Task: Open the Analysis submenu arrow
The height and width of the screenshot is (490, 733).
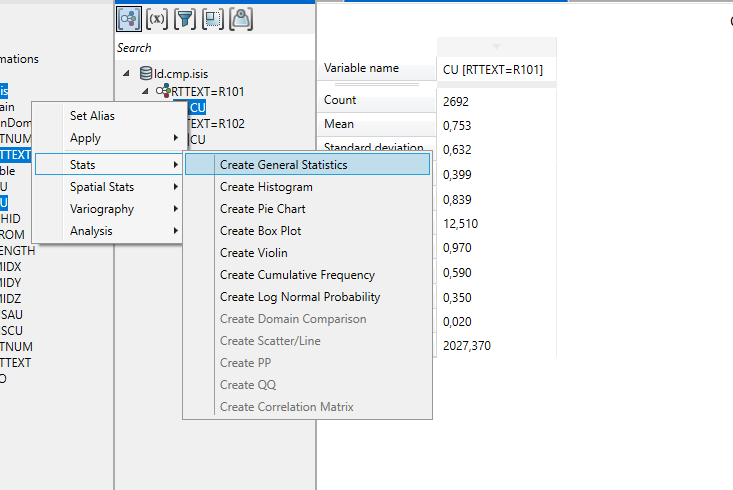Action: (x=176, y=231)
